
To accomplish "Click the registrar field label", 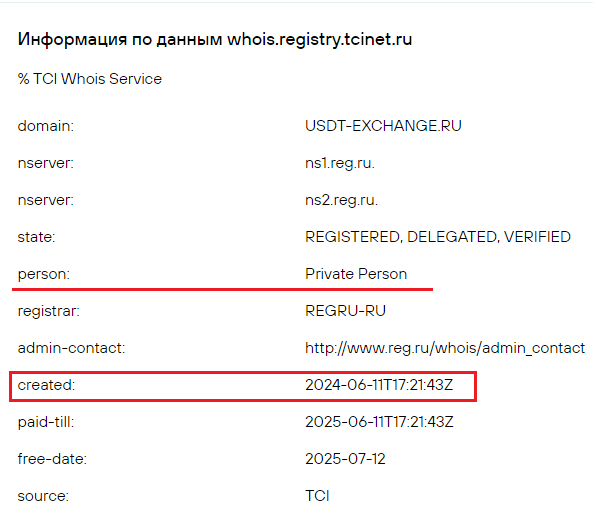I will click(x=49, y=311).
